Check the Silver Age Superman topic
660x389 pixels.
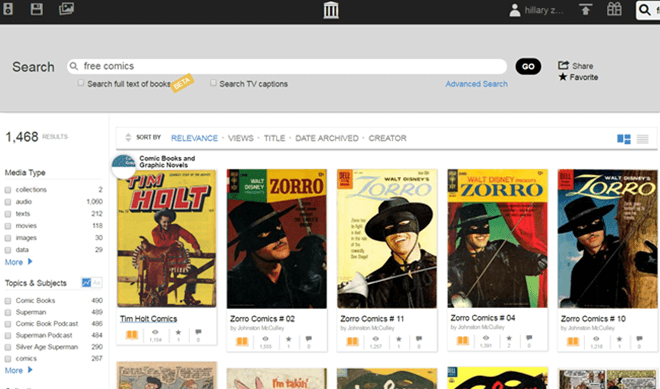pyautogui.click(x=8, y=347)
